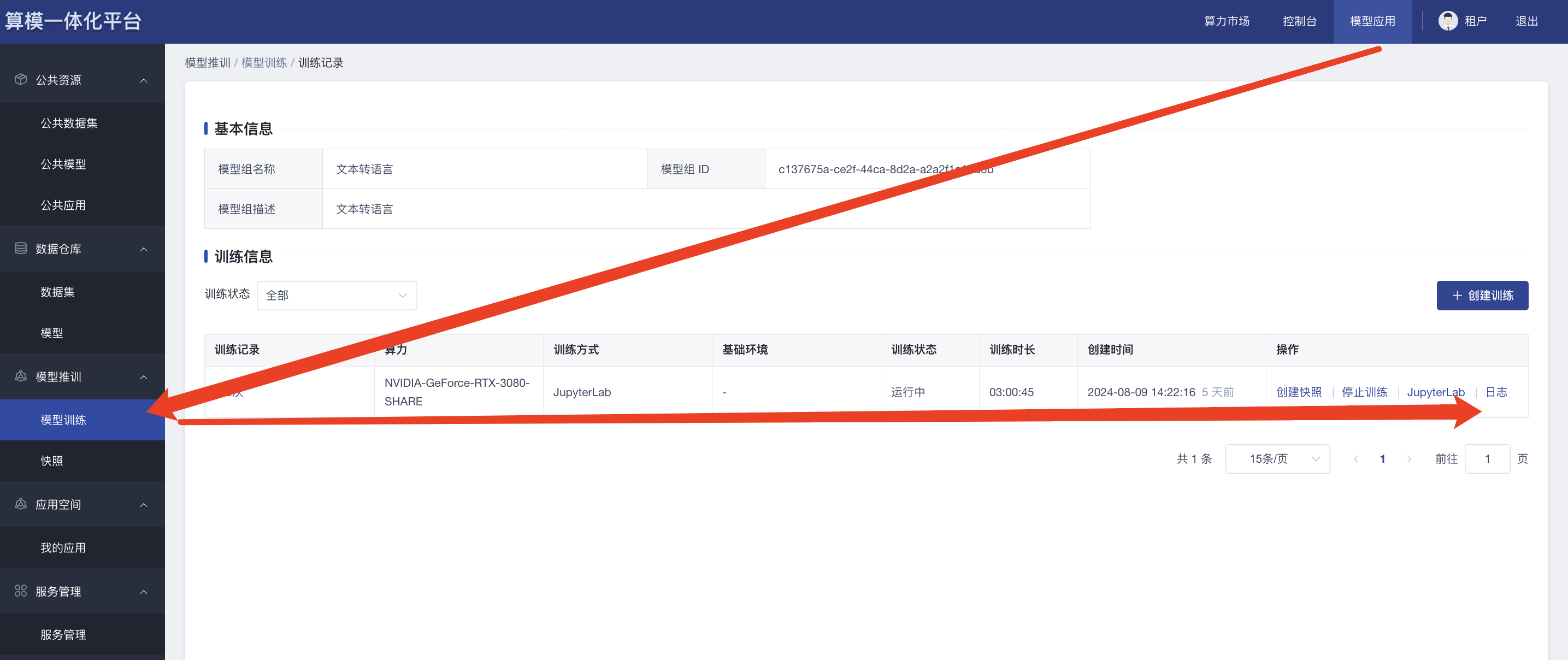Select 快照 in the sidebar
The width and height of the screenshot is (1568, 660).
coord(52,461)
